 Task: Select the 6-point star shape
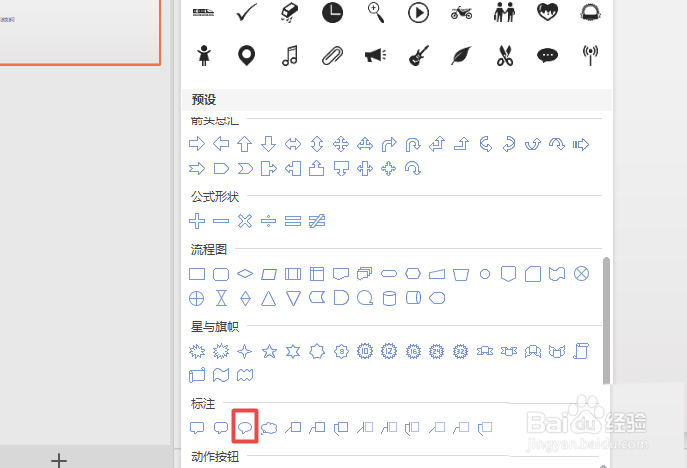click(x=293, y=351)
